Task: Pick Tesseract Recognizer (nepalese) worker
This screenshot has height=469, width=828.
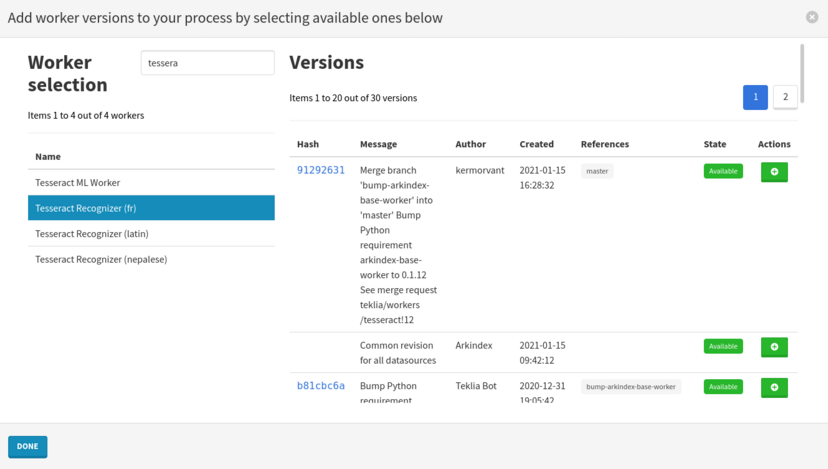Action: [101, 259]
